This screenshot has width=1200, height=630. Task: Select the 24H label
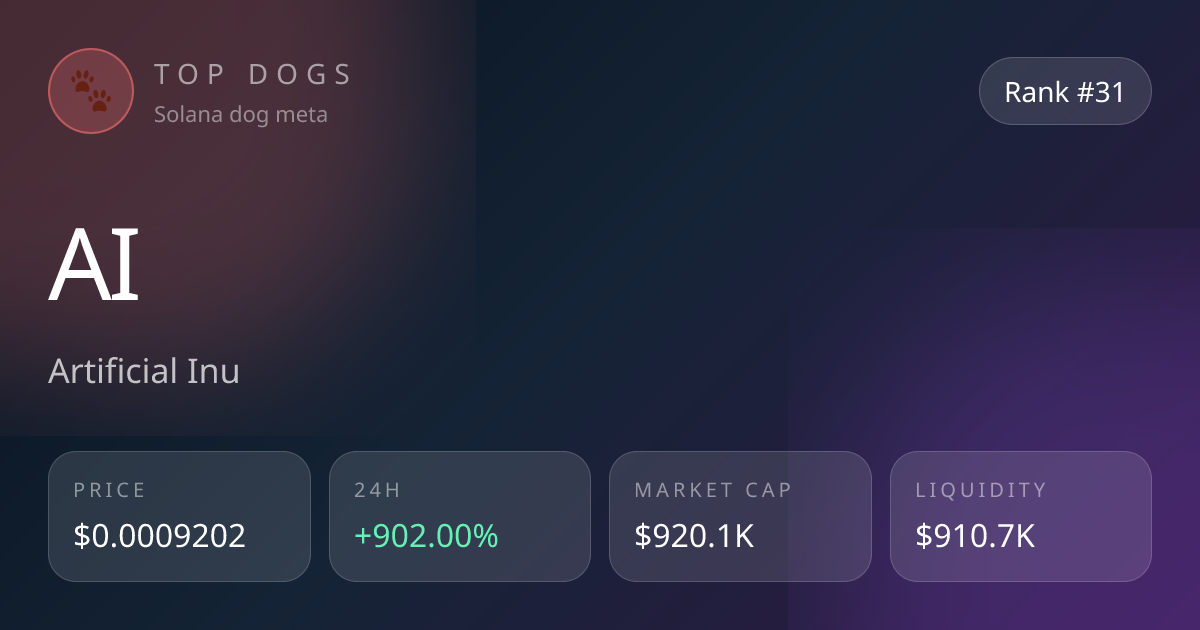pos(377,490)
